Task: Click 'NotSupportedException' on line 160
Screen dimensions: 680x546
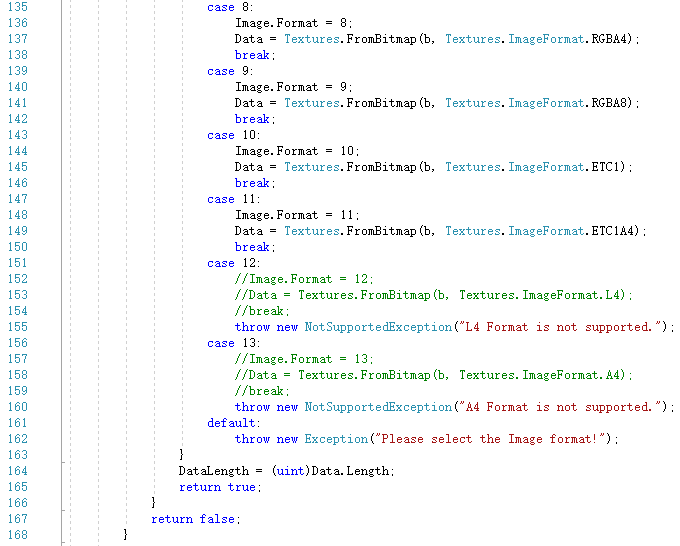Action: point(378,407)
